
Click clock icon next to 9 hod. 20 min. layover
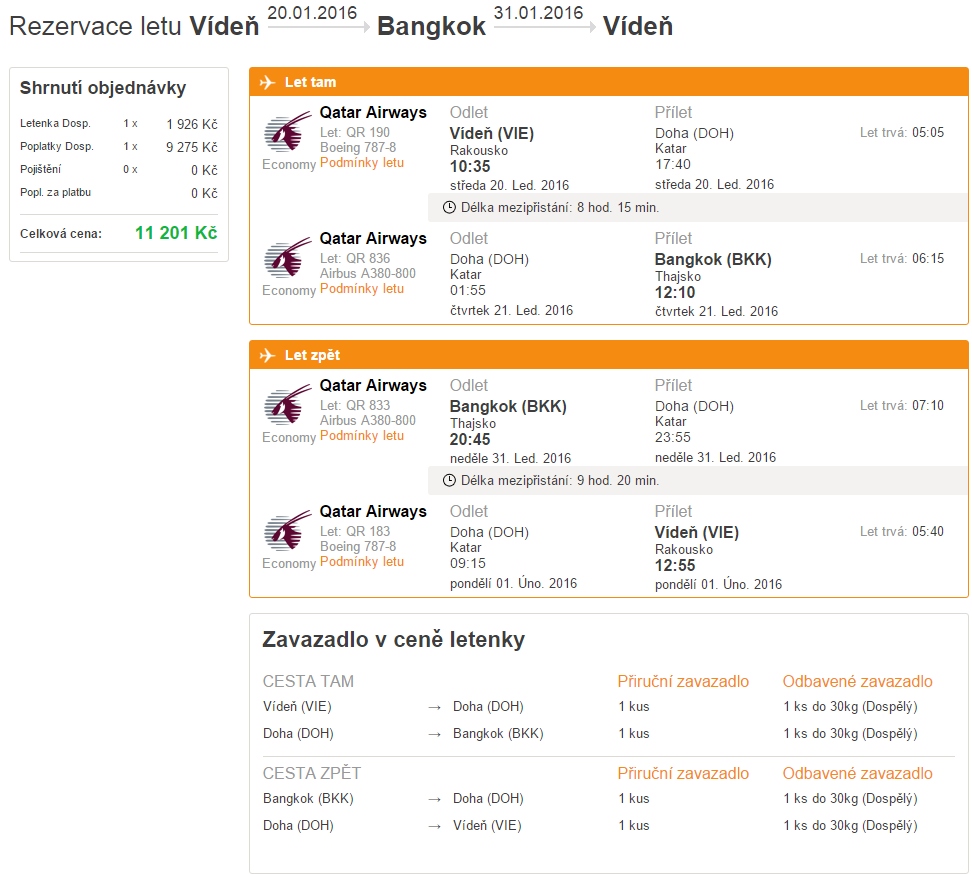[449, 480]
